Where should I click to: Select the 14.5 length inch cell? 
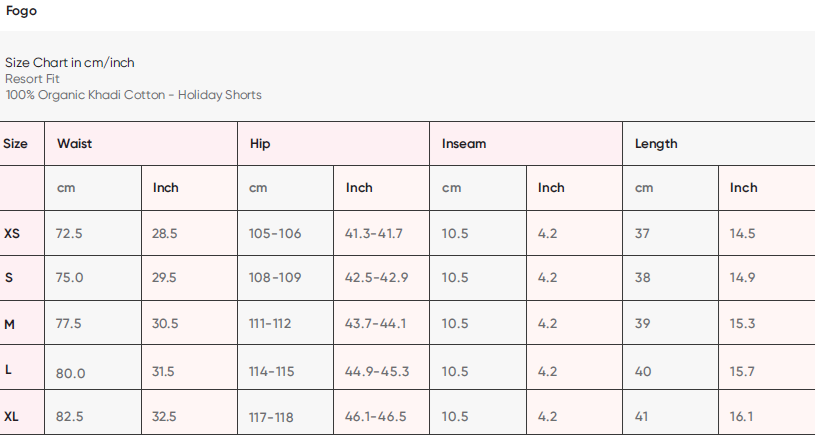(x=742, y=234)
